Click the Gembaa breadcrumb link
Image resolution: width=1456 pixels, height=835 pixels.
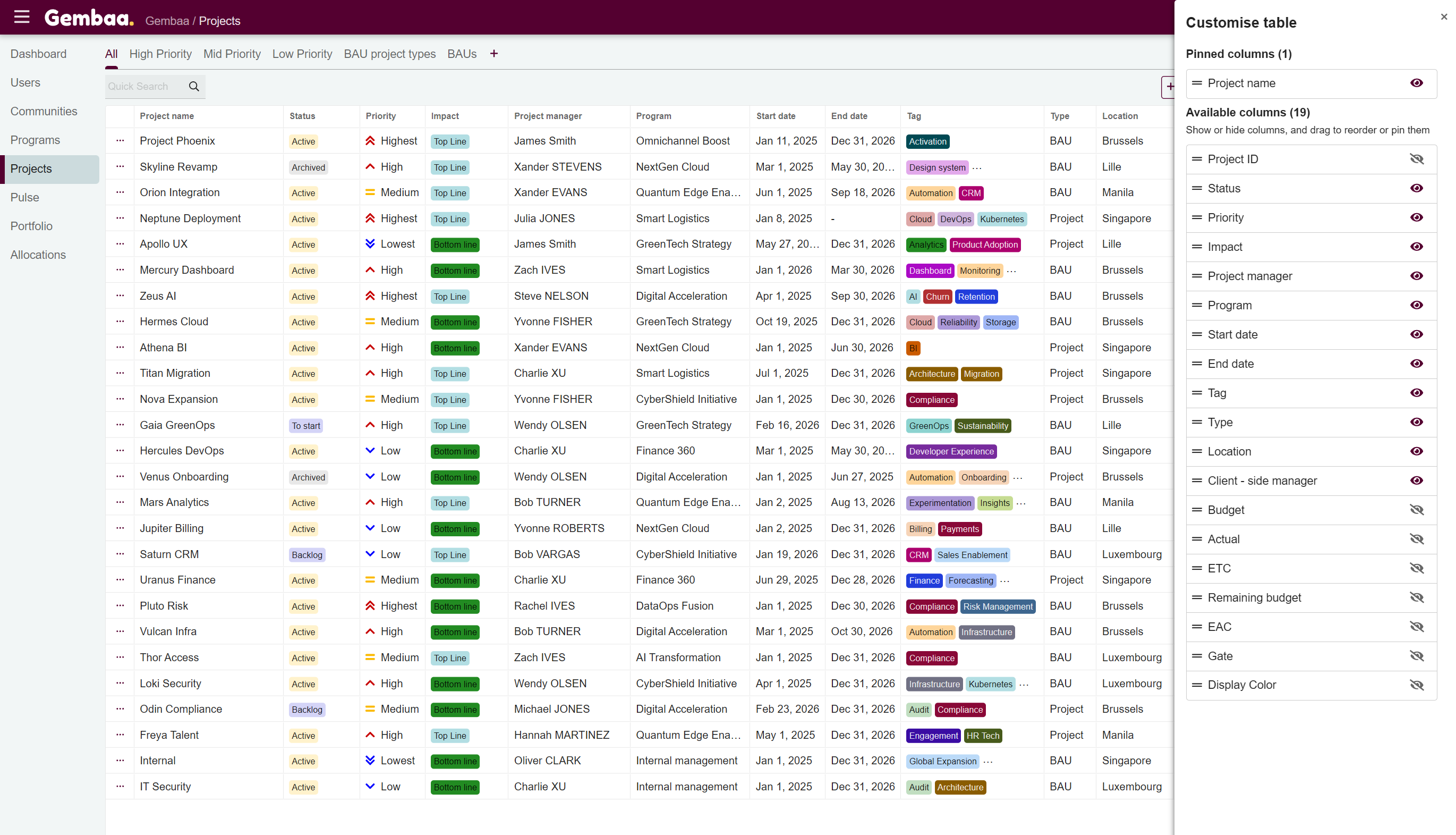click(167, 21)
